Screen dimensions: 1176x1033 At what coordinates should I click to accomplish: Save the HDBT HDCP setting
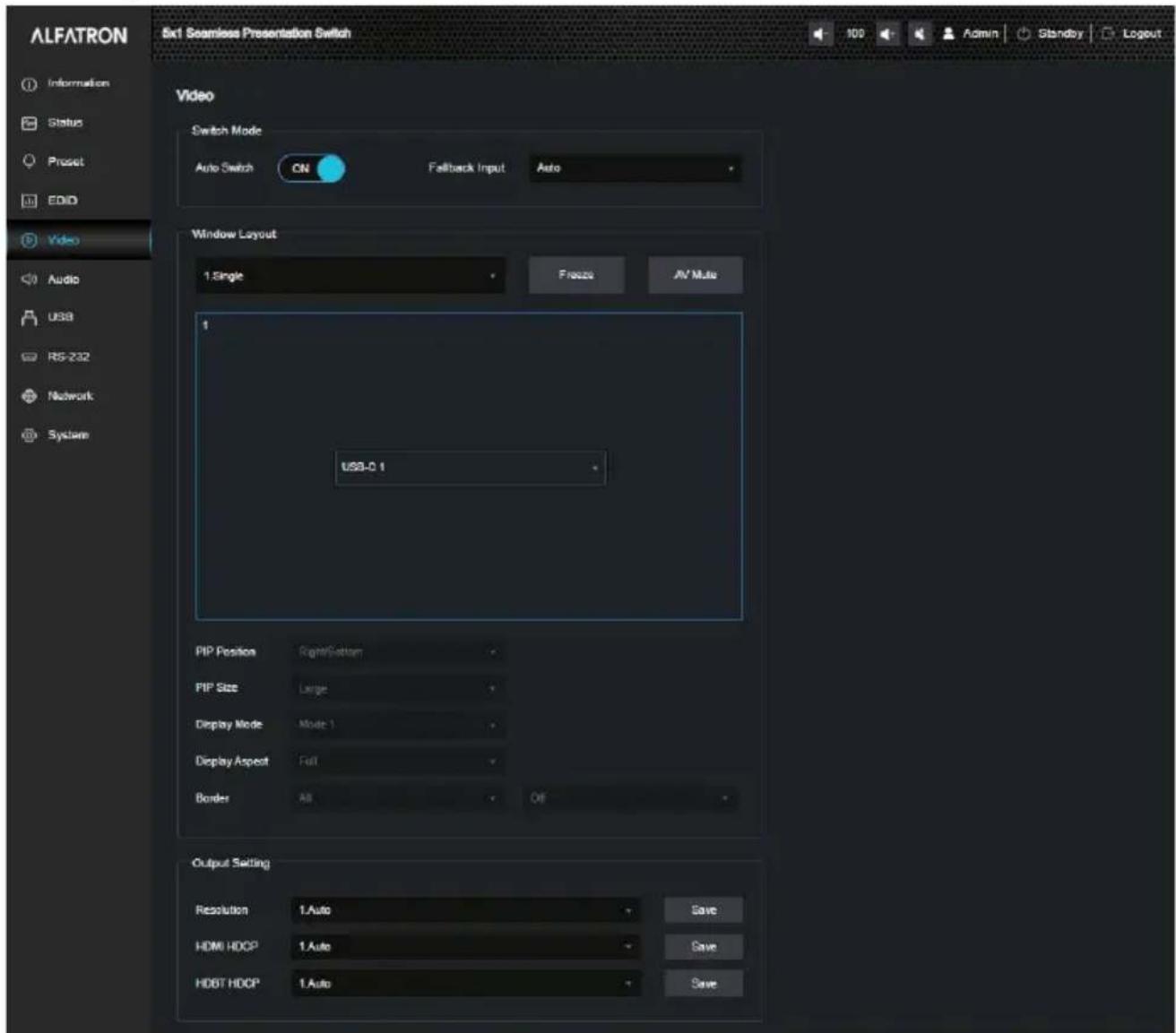pos(704,984)
